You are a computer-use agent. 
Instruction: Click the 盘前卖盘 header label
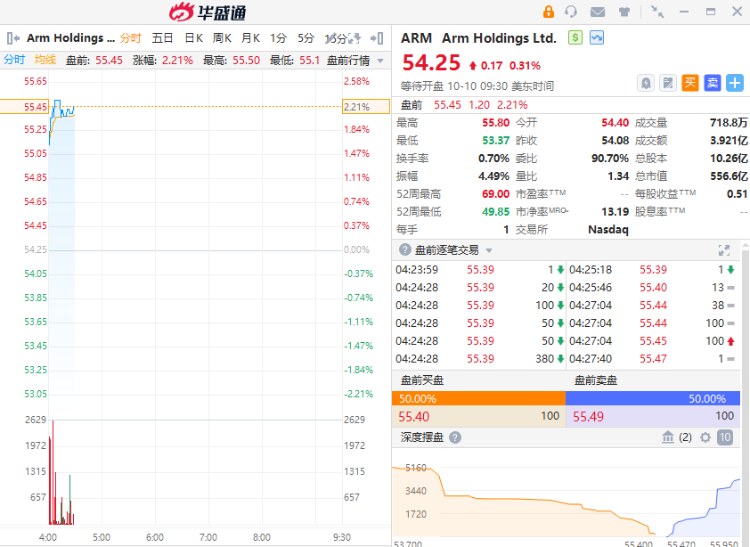click(596, 381)
